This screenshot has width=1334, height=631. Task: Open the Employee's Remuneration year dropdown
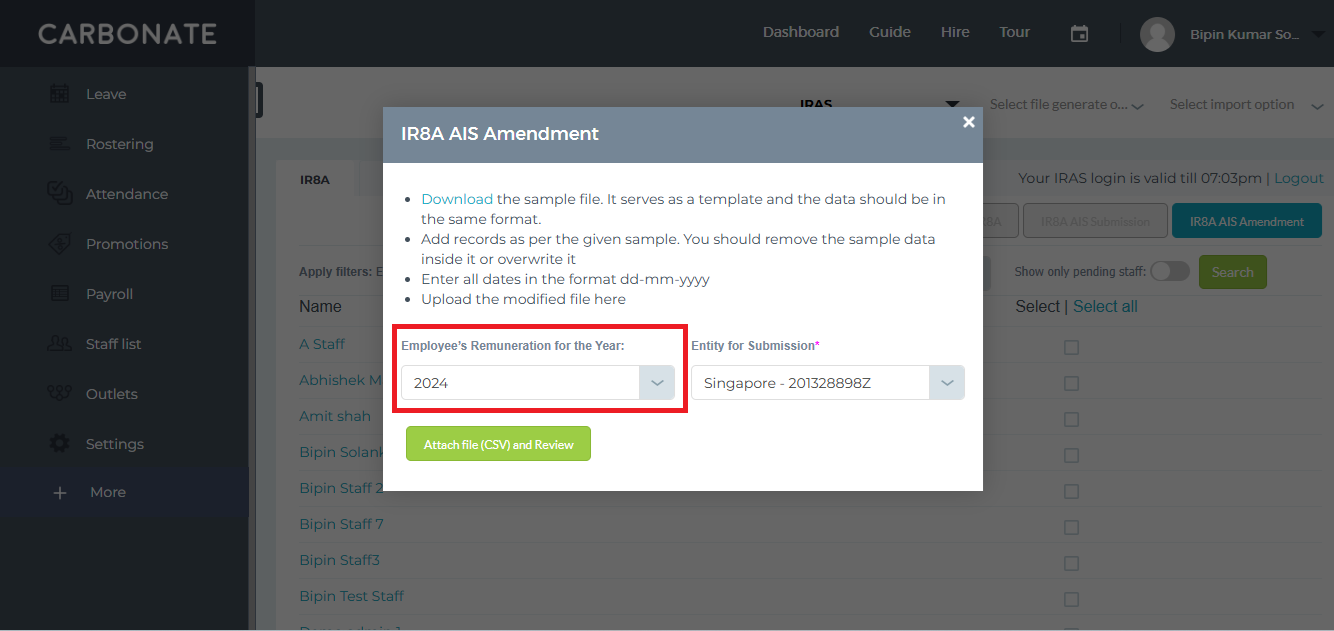[538, 382]
